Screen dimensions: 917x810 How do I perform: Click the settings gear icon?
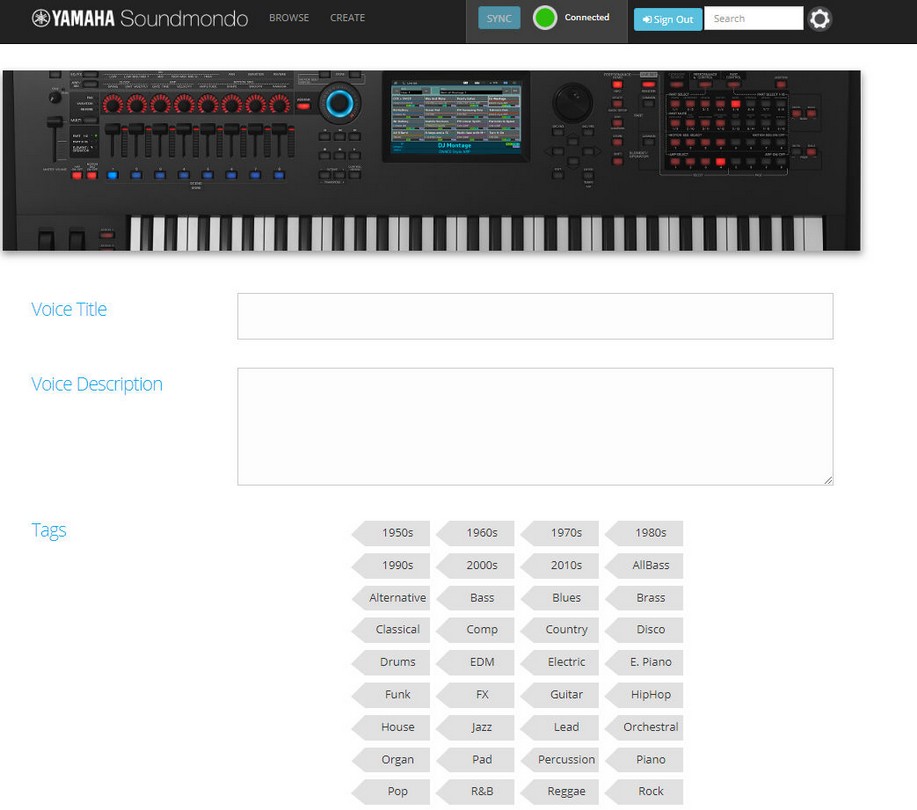[820, 19]
